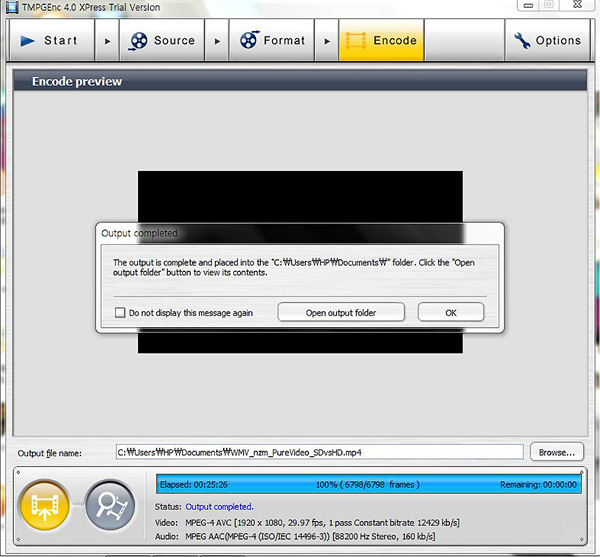This screenshot has width=600, height=557.
Task: Confirm the dialog with OK
Action: pos(451,312)
